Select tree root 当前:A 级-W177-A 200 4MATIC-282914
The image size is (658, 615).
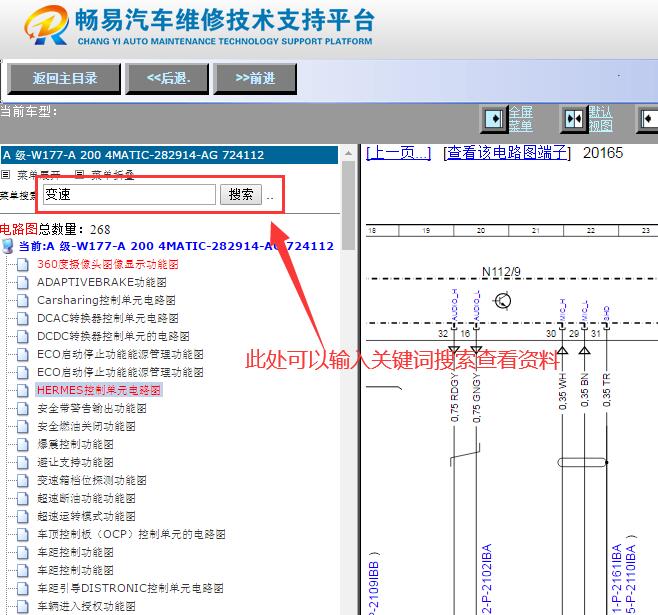[176, 246]
